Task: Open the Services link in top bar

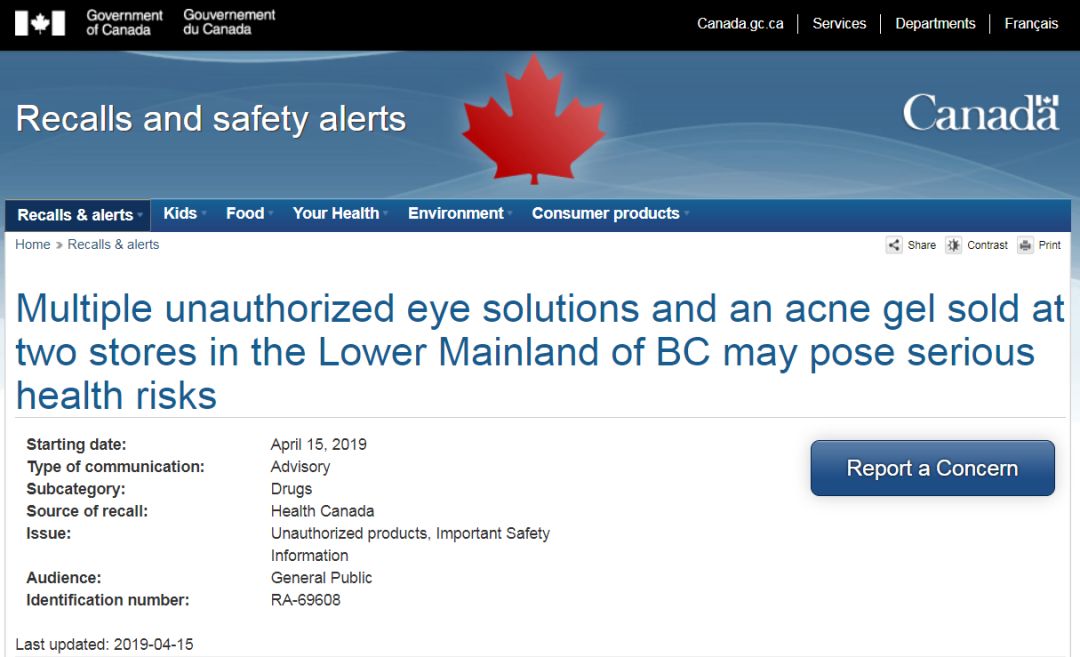Action: click(839, 24)
